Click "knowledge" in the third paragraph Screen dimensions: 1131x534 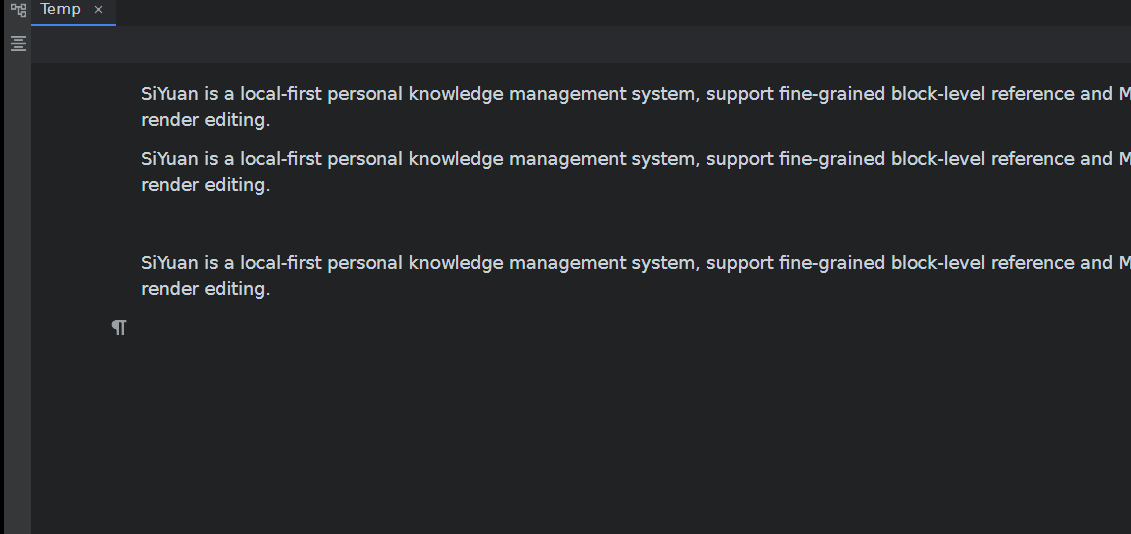pyautogui.click(x=456, y=263)
